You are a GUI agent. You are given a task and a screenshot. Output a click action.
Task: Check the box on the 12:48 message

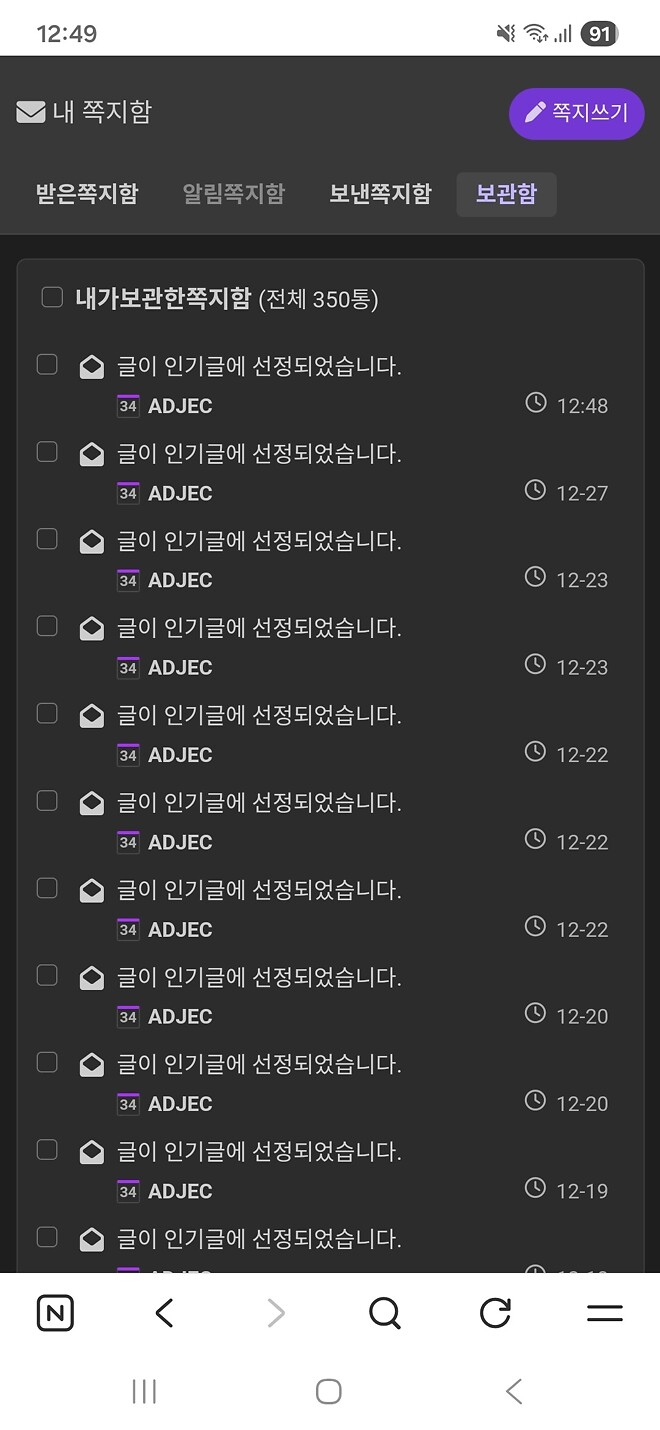coord(46,364)
